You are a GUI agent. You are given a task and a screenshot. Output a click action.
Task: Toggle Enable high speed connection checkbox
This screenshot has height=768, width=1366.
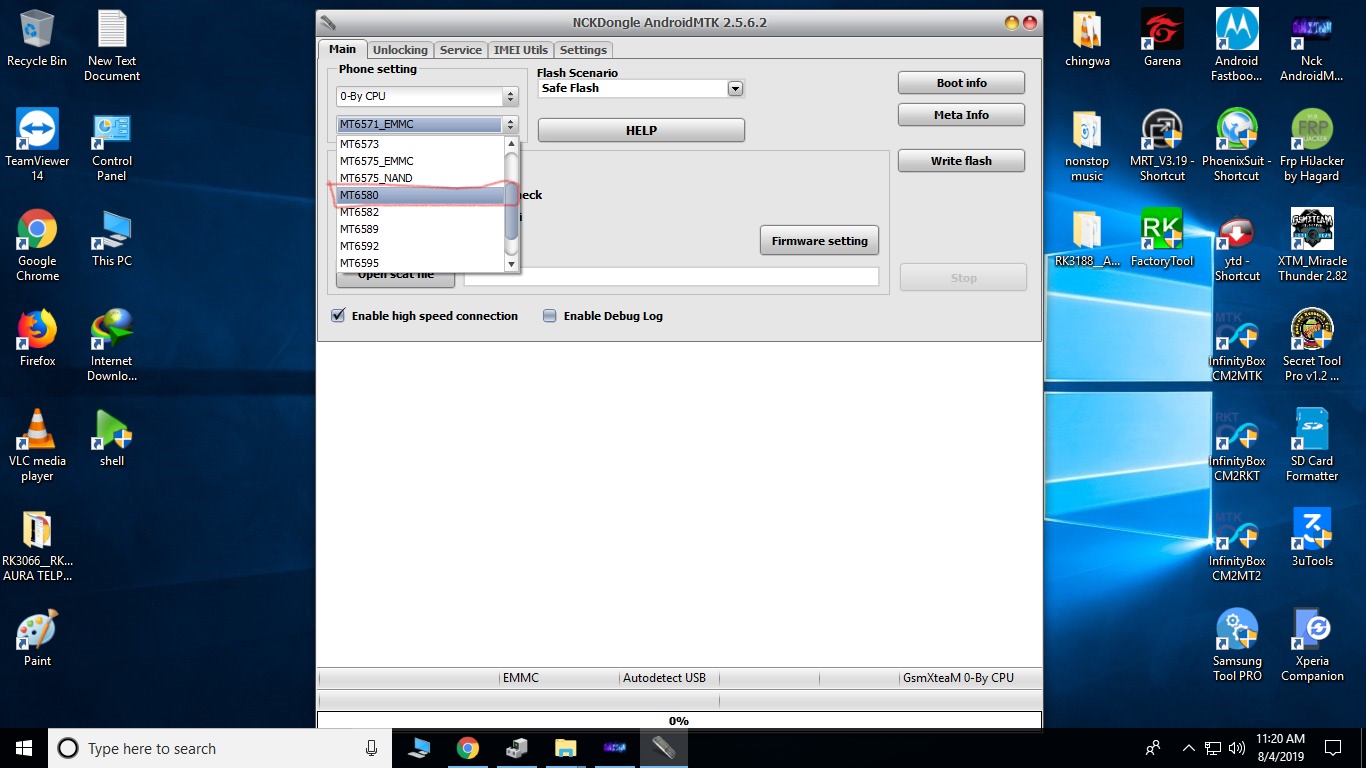pos(338,316)
